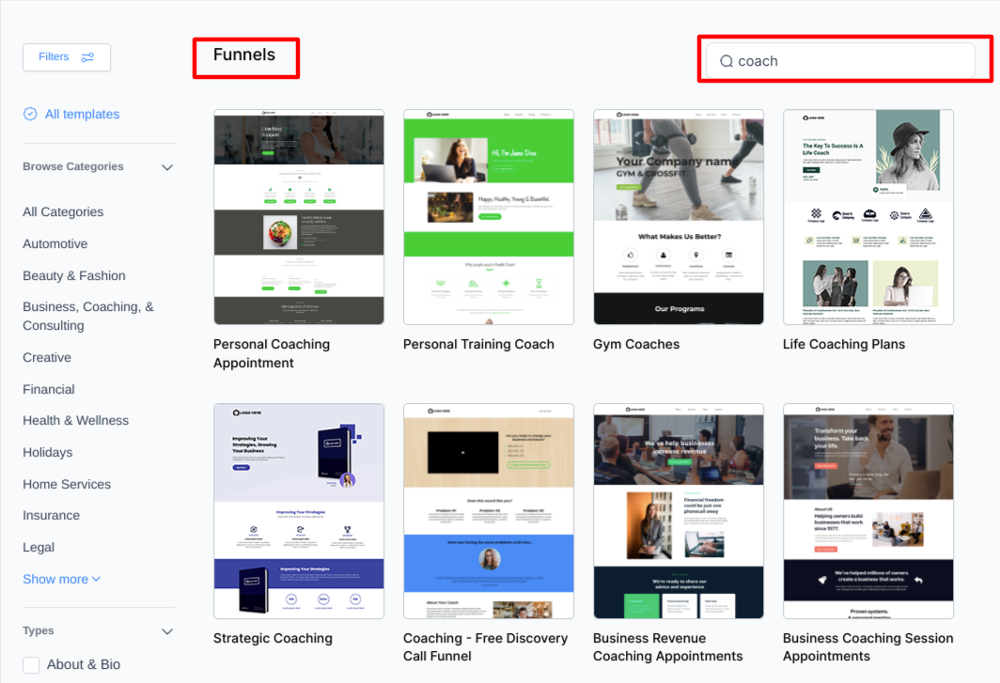
Task: Choose the Financial category
Action: pyautogui.click(x=48, y=390)
